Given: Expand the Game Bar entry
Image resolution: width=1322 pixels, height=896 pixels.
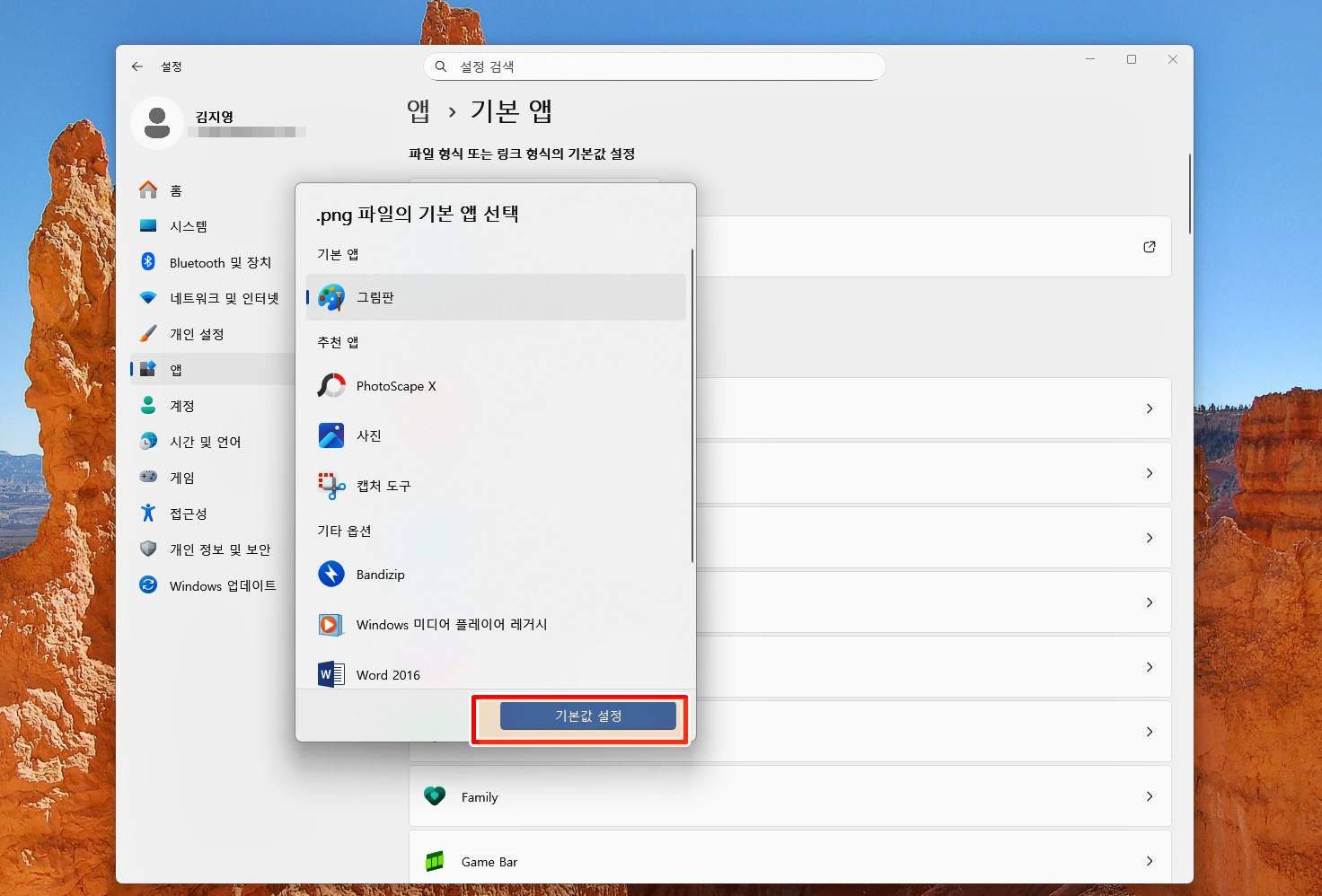Looking at the screenshot, I should pyautogui.click(x=790, y=857).
